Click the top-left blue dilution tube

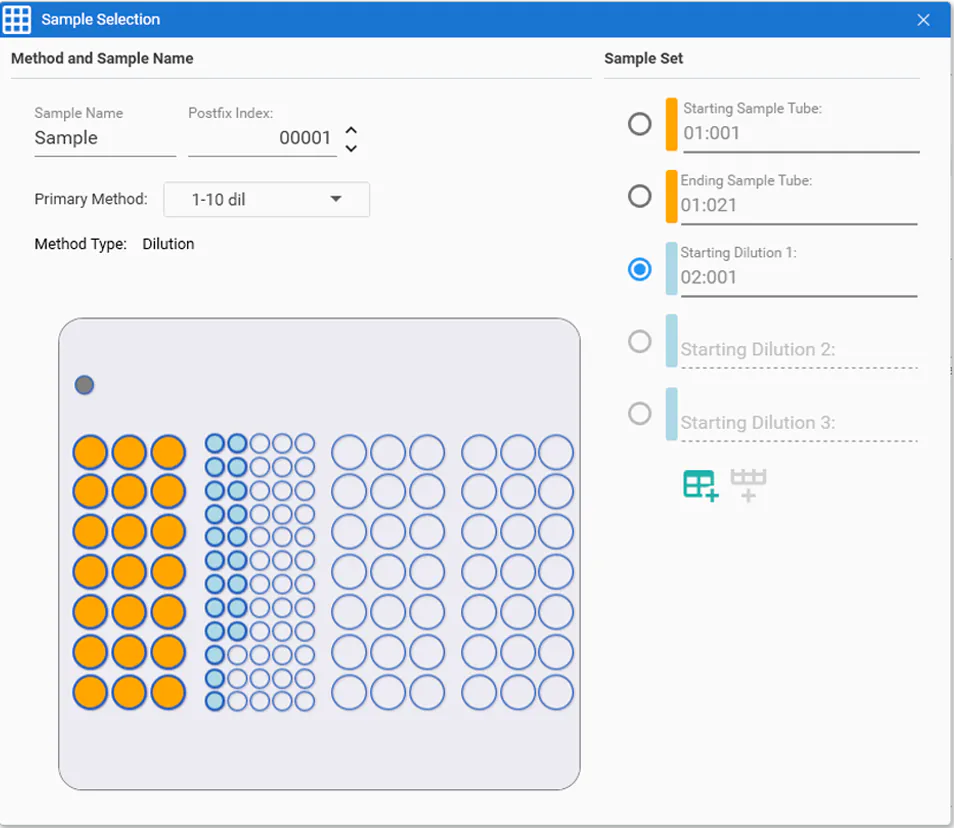[215, 443]
